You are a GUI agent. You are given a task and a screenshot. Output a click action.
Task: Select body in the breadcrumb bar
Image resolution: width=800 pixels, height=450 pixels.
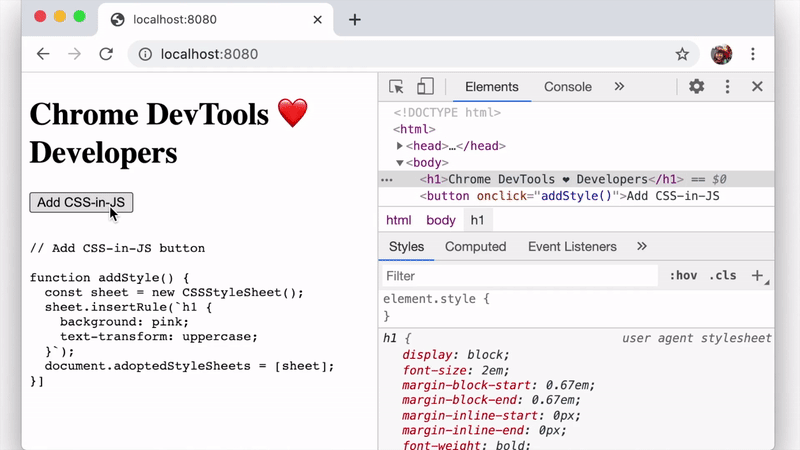point(441,220)
